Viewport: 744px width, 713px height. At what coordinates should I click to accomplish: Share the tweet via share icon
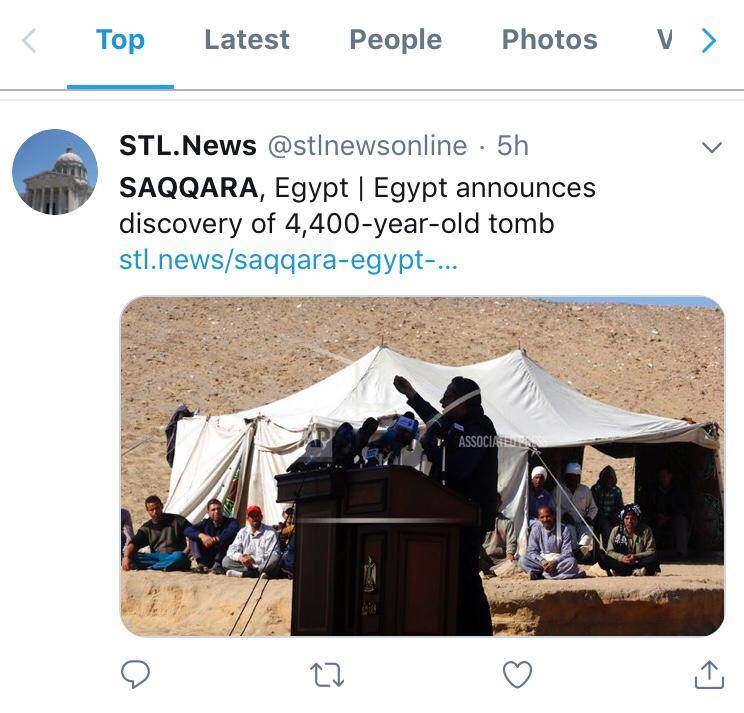pos(709,674)
